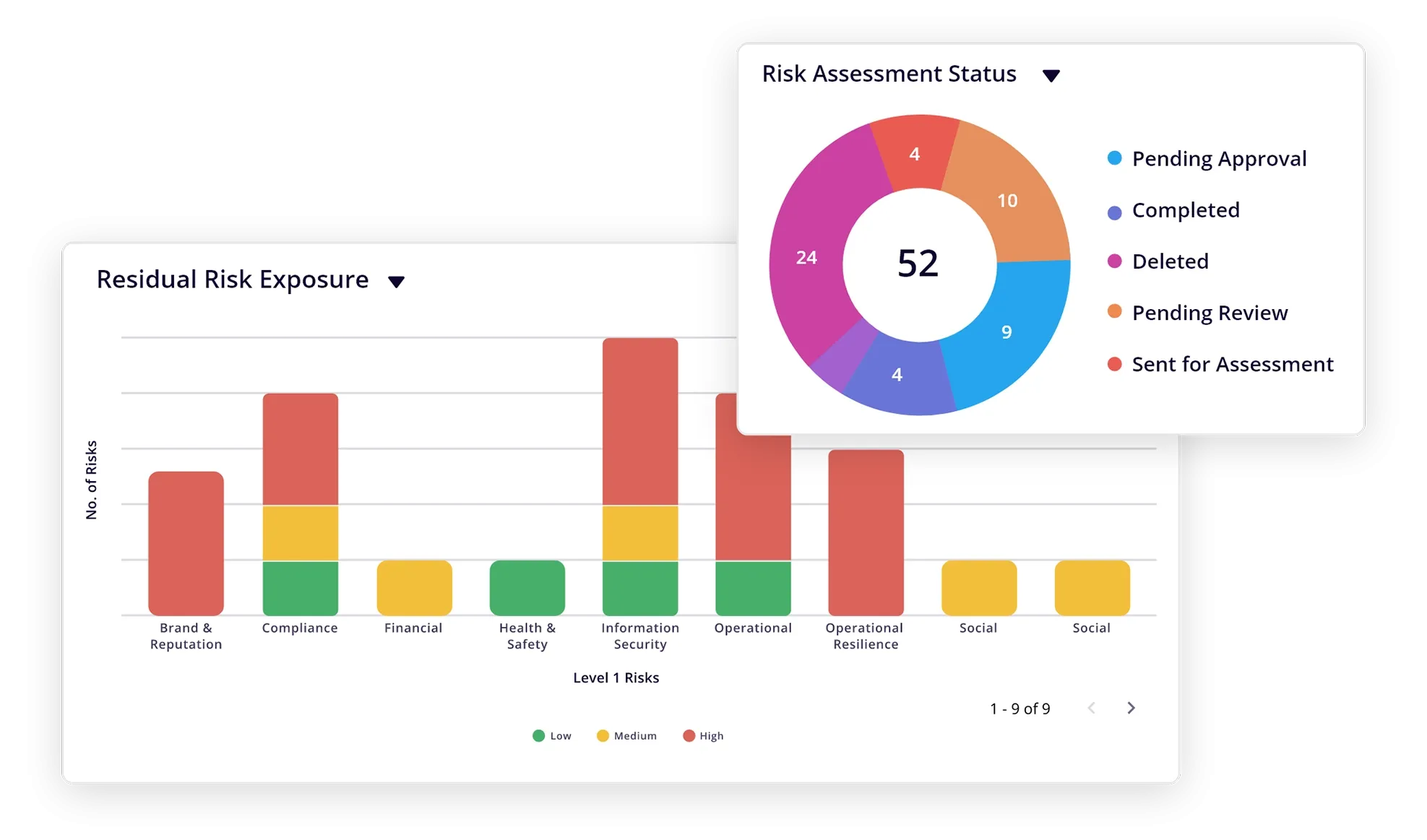Select the Health & Safety green bar
1427x840 pixels.
527,588
